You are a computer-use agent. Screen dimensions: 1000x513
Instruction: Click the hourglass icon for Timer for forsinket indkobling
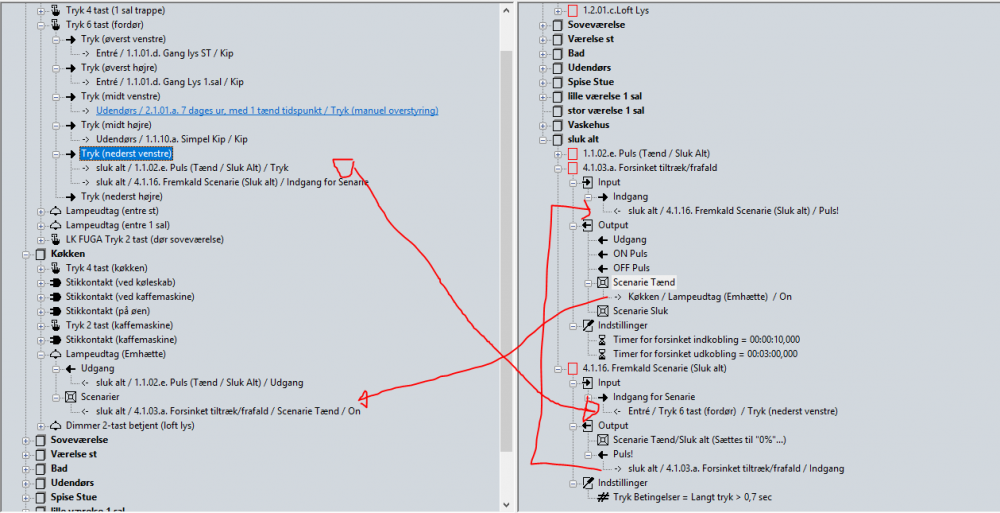tap(602, 340)
